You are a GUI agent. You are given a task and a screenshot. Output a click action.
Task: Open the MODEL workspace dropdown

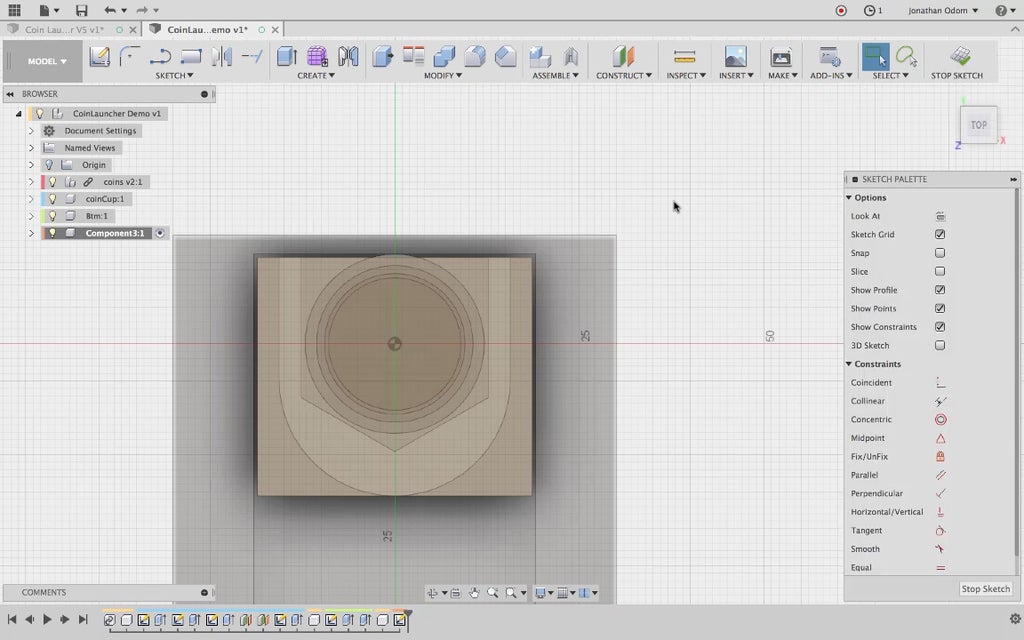(47, 61)
